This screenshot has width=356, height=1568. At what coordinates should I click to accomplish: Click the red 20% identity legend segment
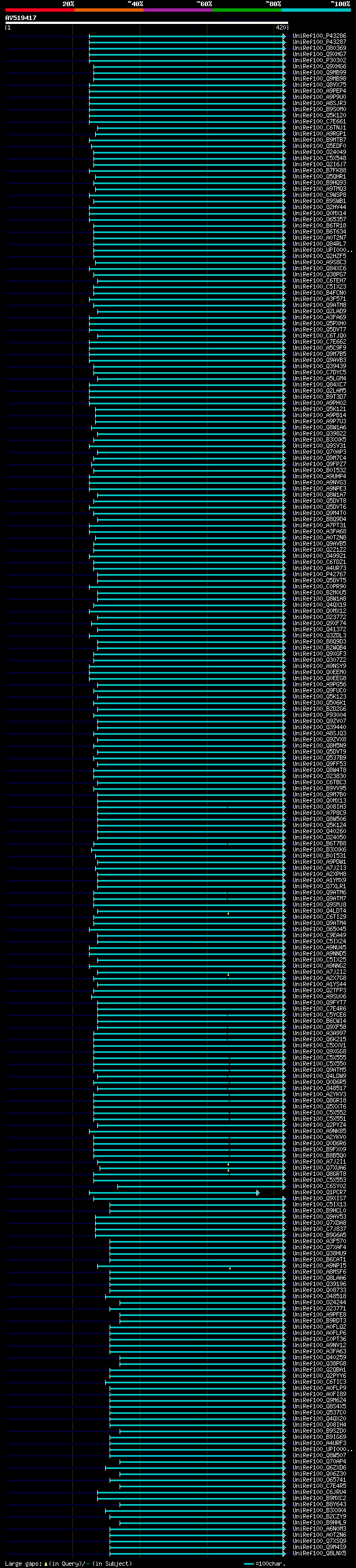point(39,10)
